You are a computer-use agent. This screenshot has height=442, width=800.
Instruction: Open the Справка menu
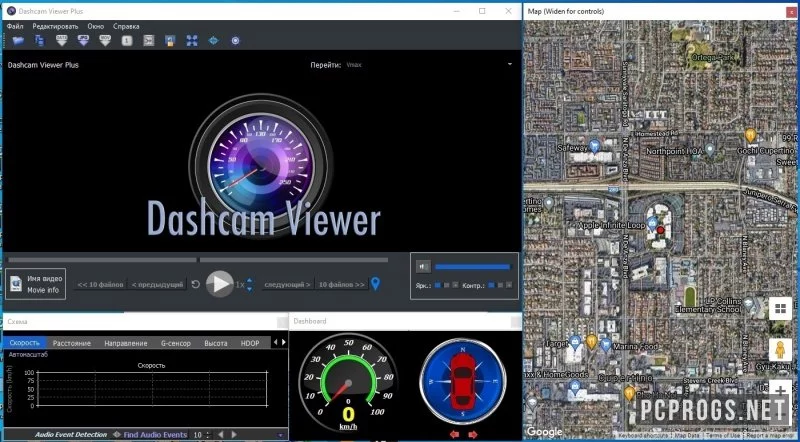coord(126,26)
